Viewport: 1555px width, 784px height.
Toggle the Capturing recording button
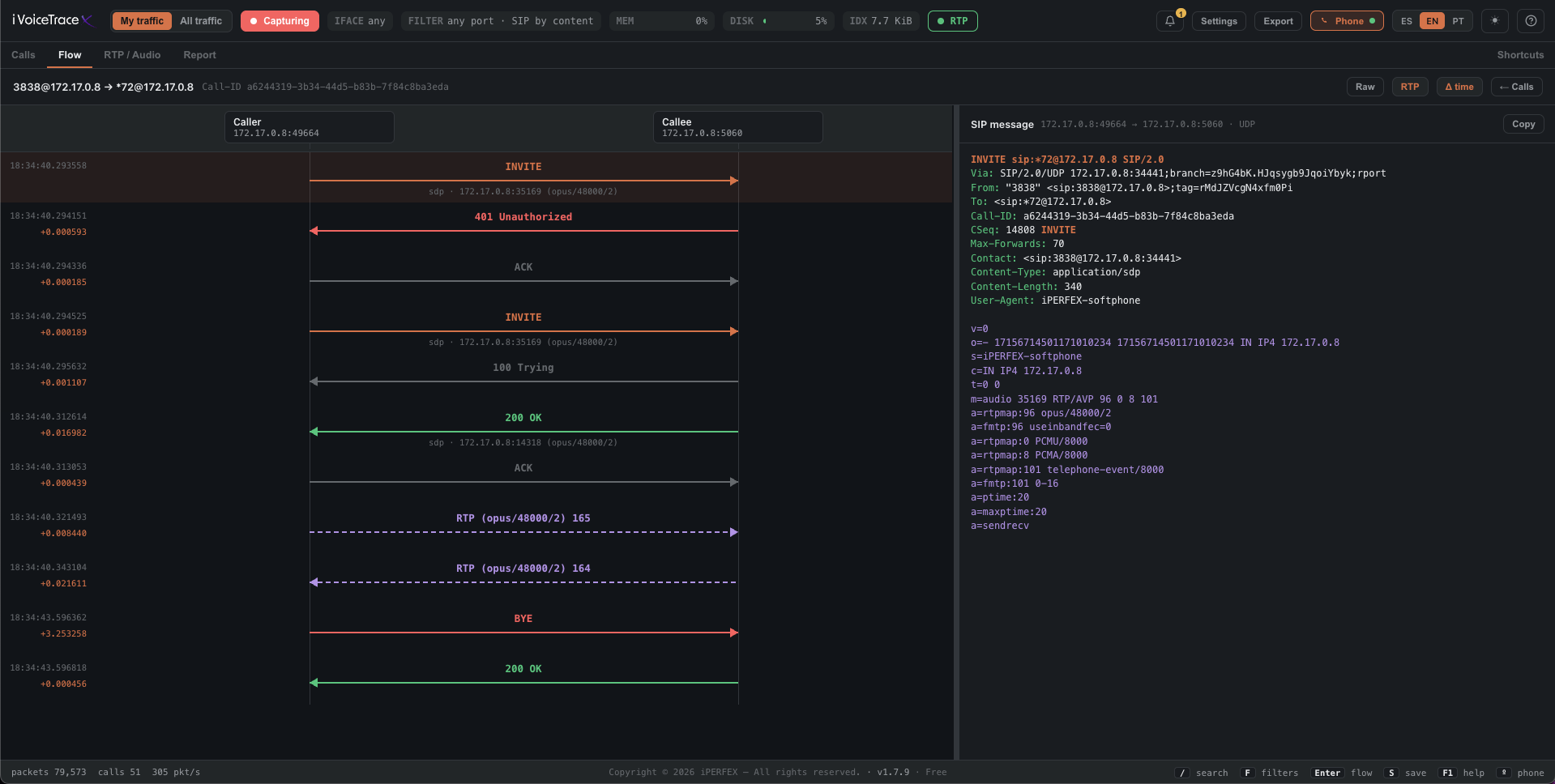coord(280,21)
